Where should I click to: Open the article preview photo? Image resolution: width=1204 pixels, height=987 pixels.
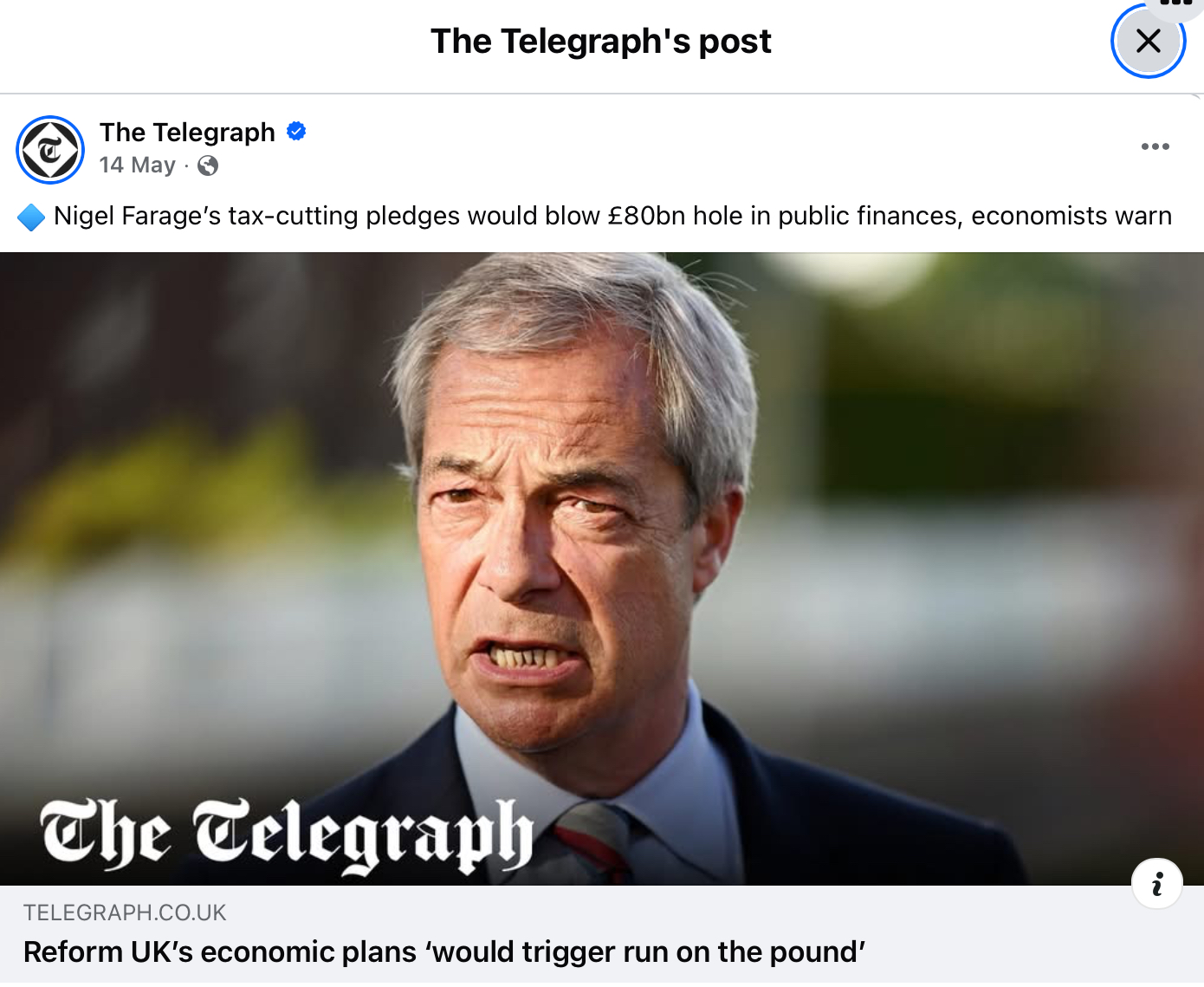click(x=602, y=568)
